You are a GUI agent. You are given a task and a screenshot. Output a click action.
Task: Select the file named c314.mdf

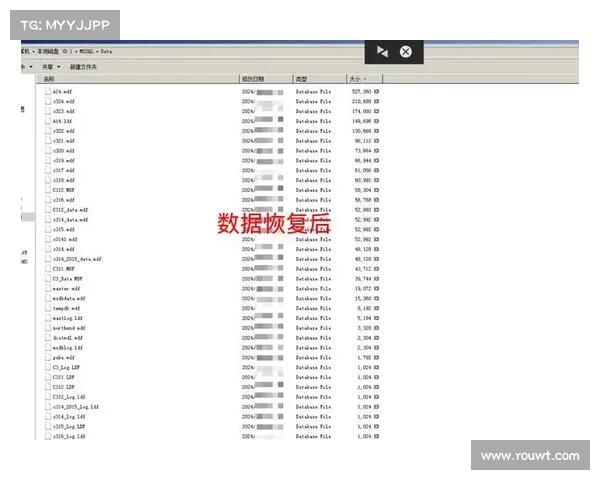tap(64, 249)
